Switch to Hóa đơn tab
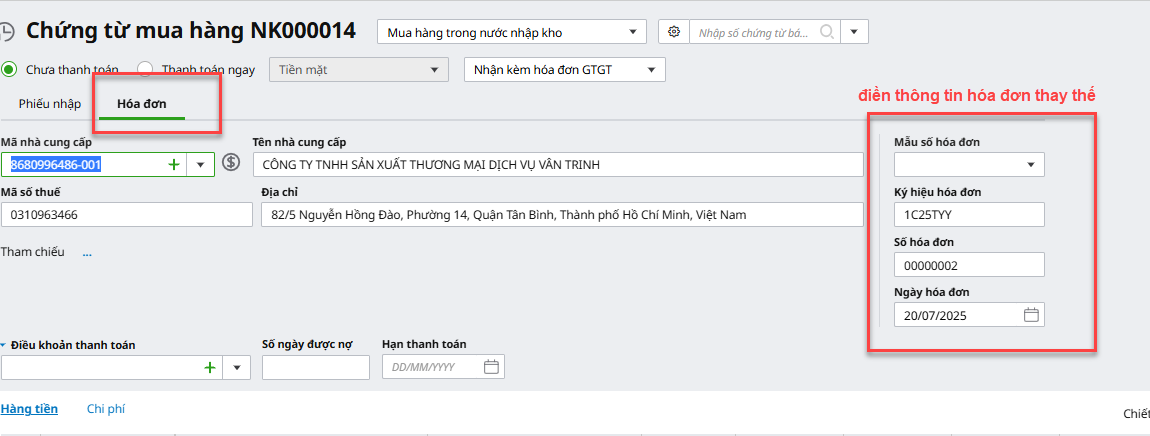Image resolution: width=1150 pixels, height=436 pixels. 142,103
